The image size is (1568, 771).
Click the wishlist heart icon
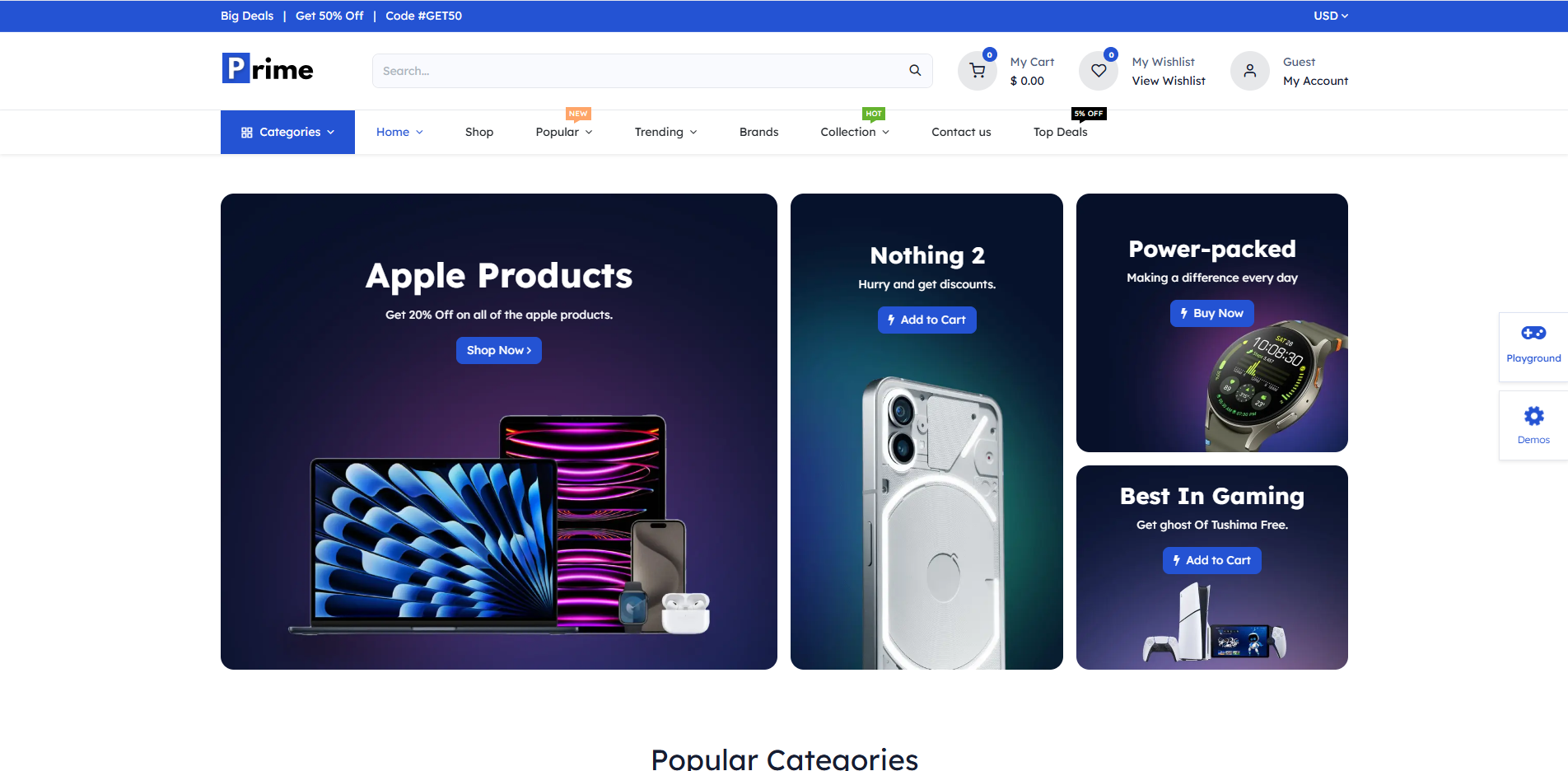point(1099,71)
